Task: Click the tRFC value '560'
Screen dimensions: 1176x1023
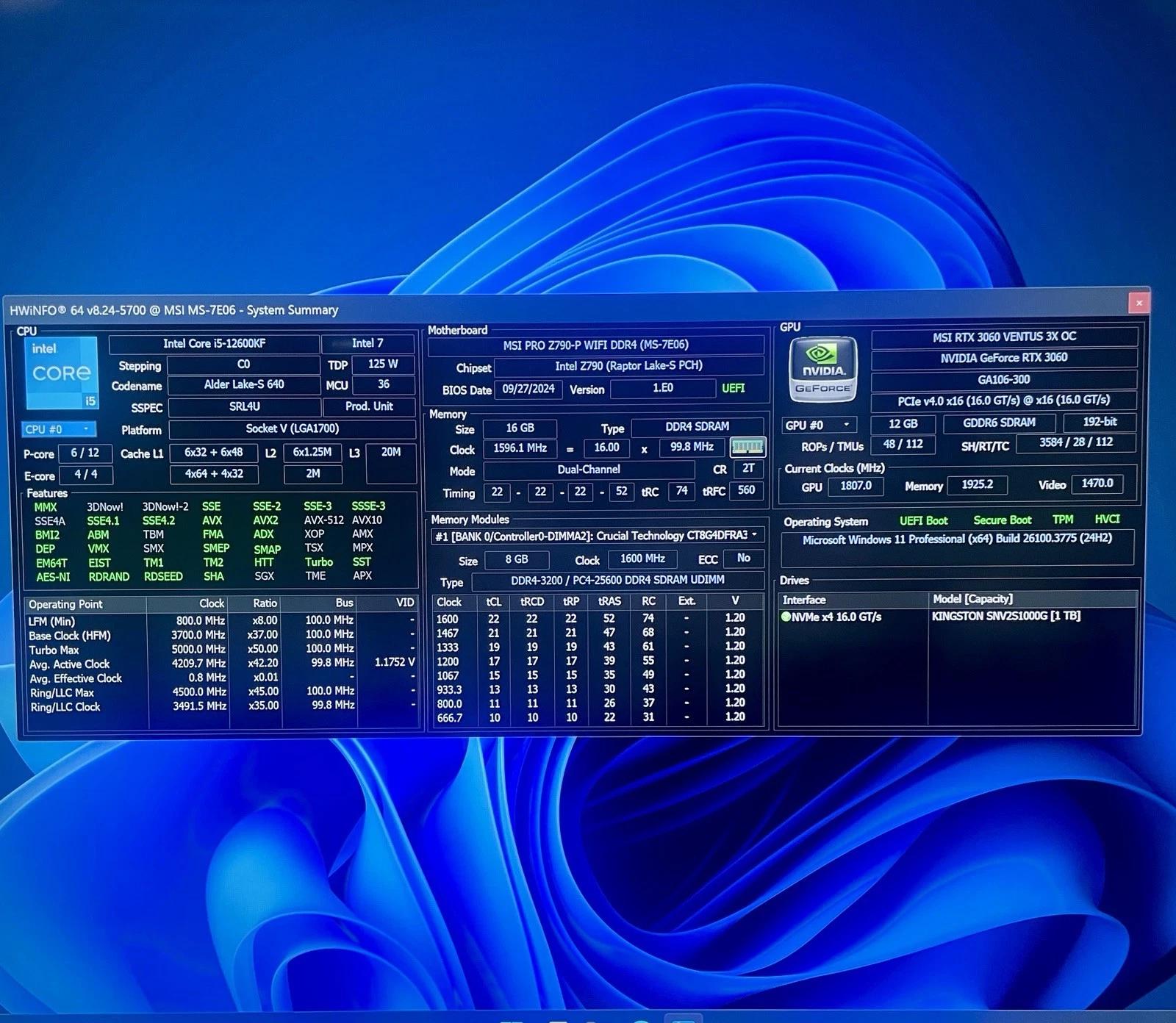Action: (x=747, y=490)
